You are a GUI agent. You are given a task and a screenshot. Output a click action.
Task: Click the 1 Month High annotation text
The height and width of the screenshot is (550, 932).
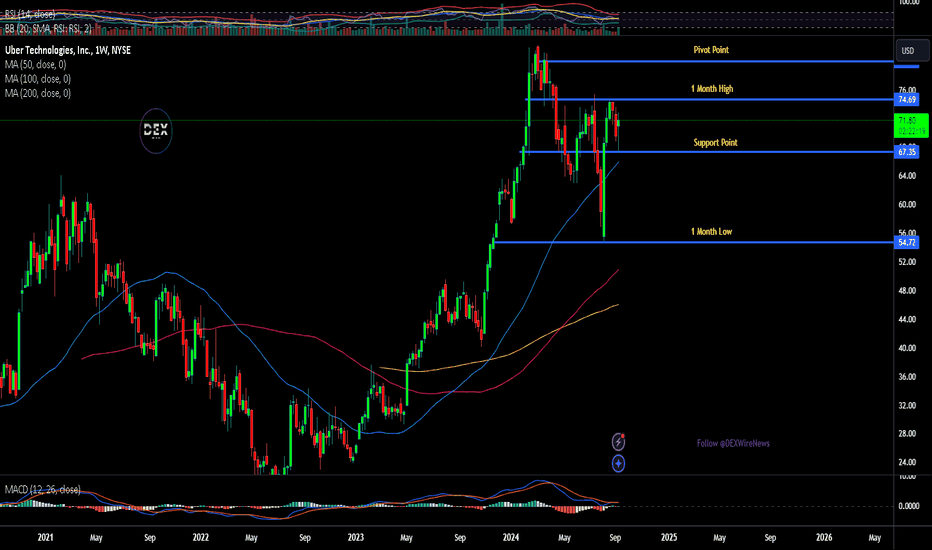tap(712, 89)
